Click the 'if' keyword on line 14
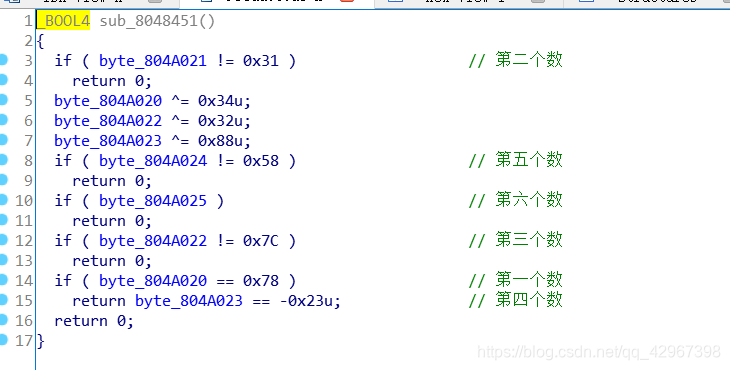The height and width of the screenshot is (370, 730). click(x=63, y=281)
